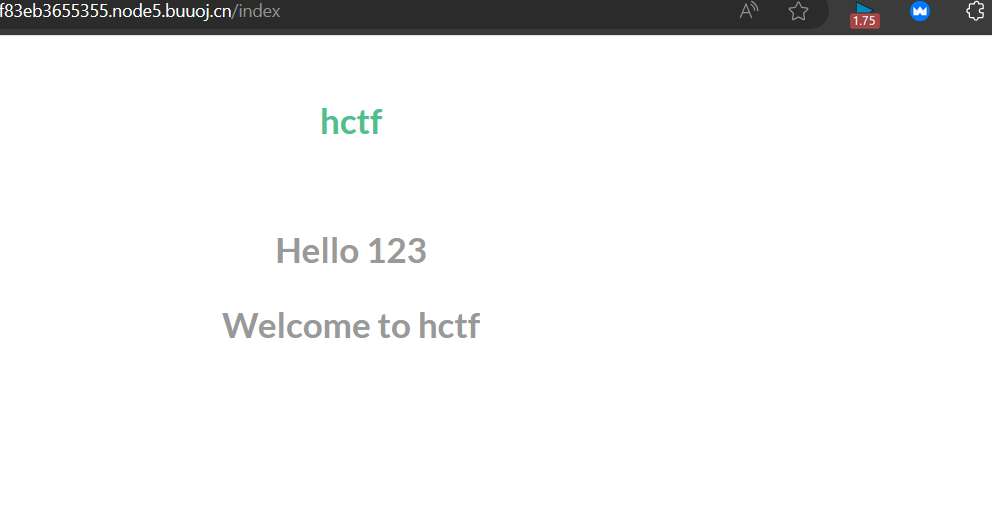Click hctf at end of Welcome line

click(449, 326)
